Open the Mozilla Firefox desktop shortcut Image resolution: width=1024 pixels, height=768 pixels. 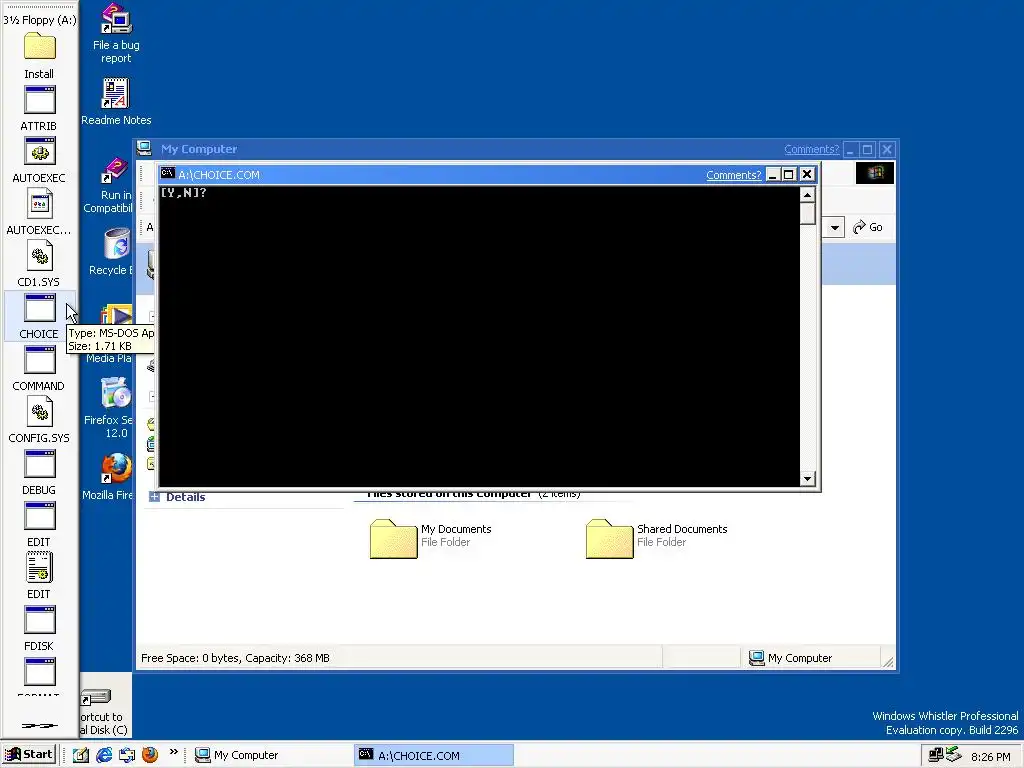116,469
